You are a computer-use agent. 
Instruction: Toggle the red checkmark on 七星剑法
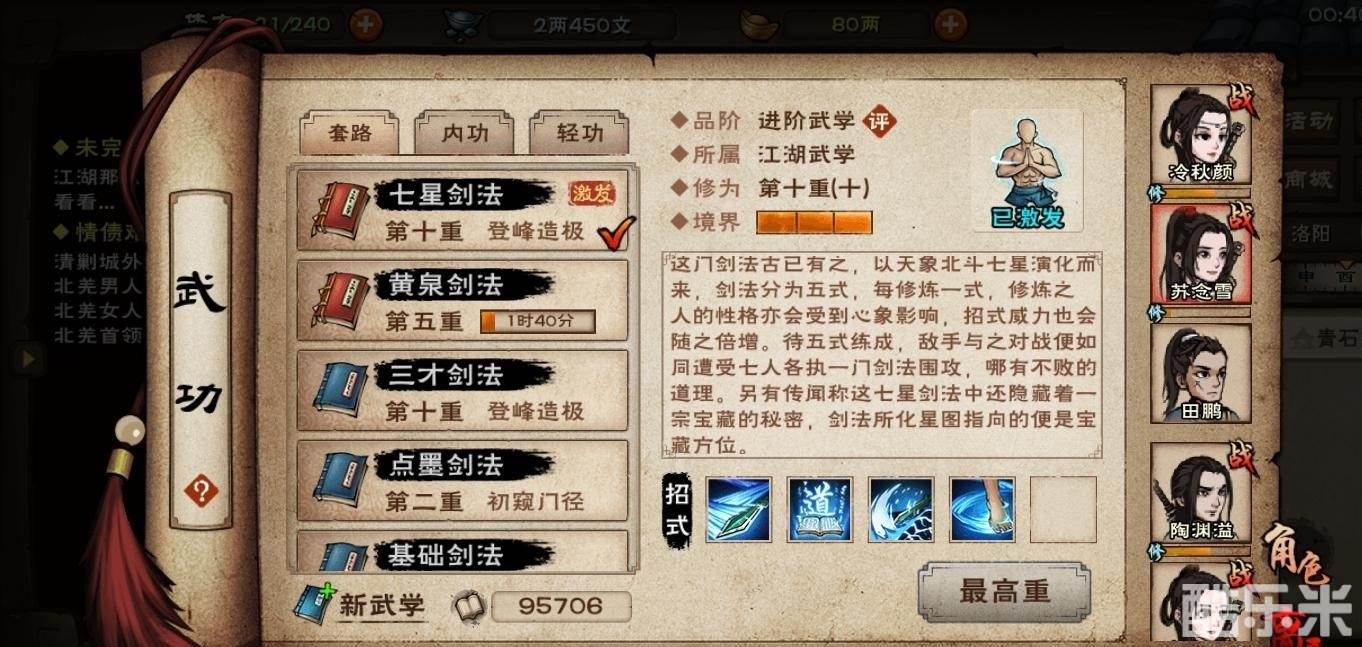click(617, 234)
